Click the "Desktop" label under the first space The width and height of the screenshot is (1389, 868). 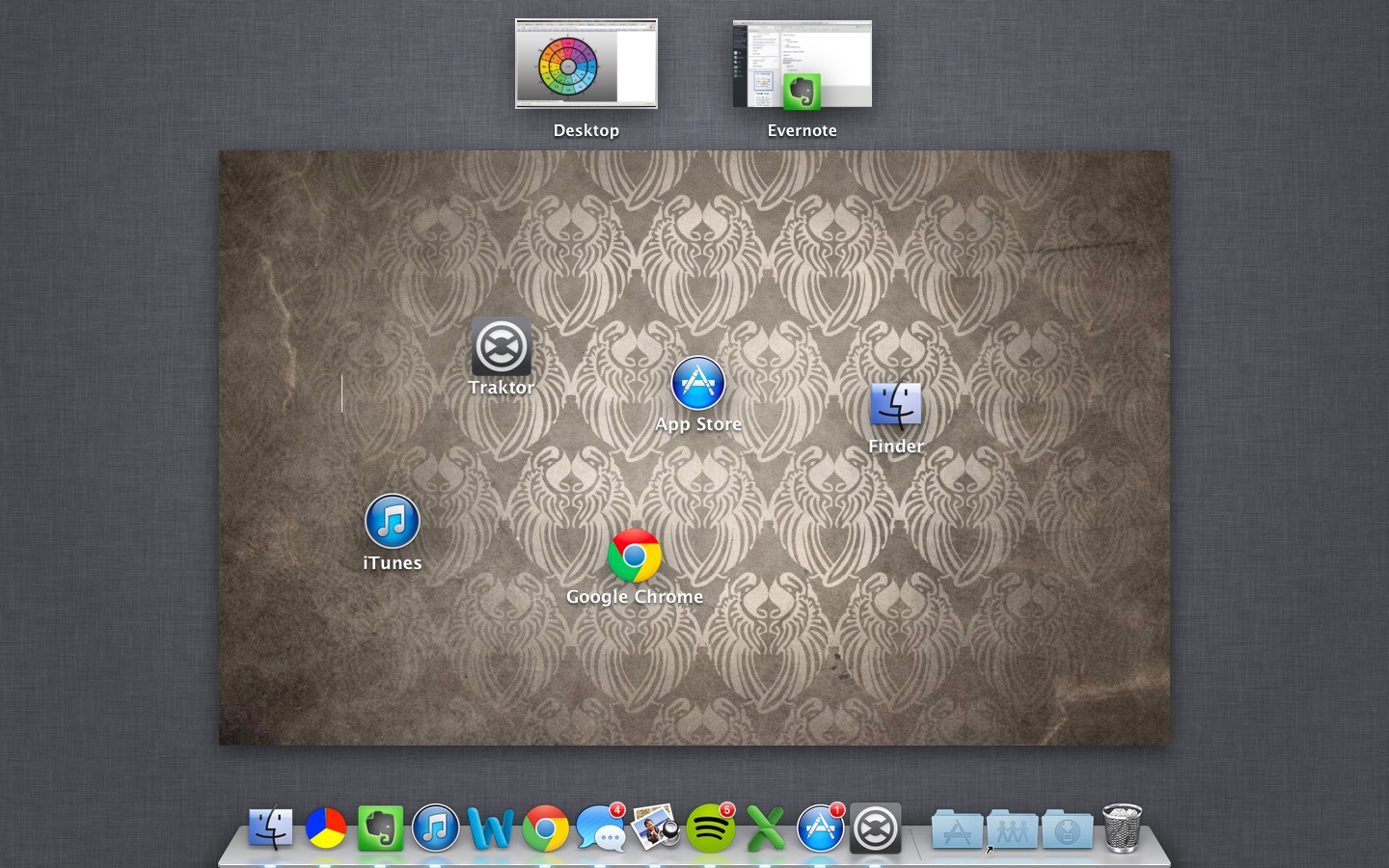click(586, 130)
